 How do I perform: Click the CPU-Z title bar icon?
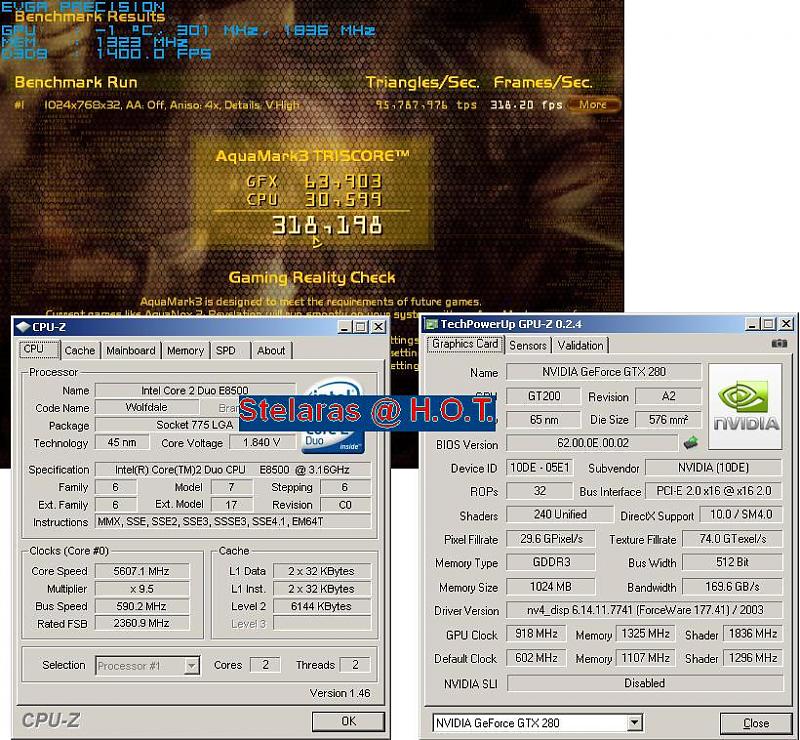pyautogui.click(x=23, y=327)
